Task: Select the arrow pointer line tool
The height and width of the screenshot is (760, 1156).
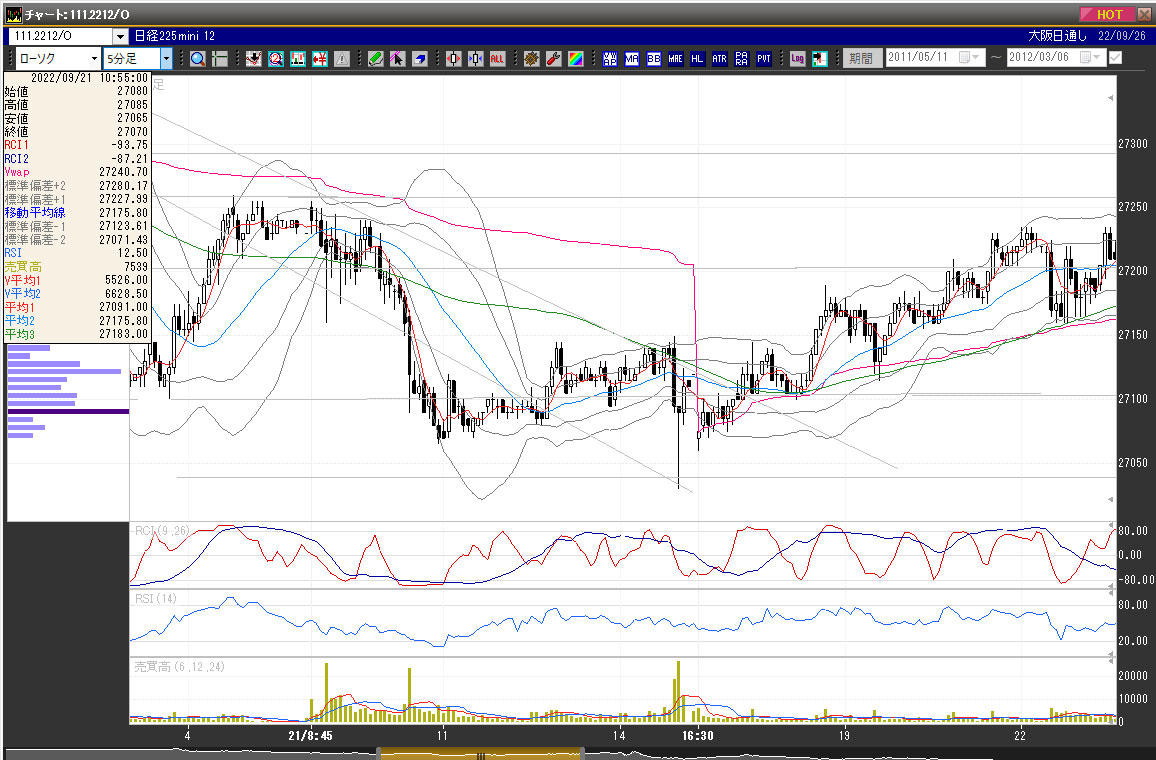Action: 397,59
